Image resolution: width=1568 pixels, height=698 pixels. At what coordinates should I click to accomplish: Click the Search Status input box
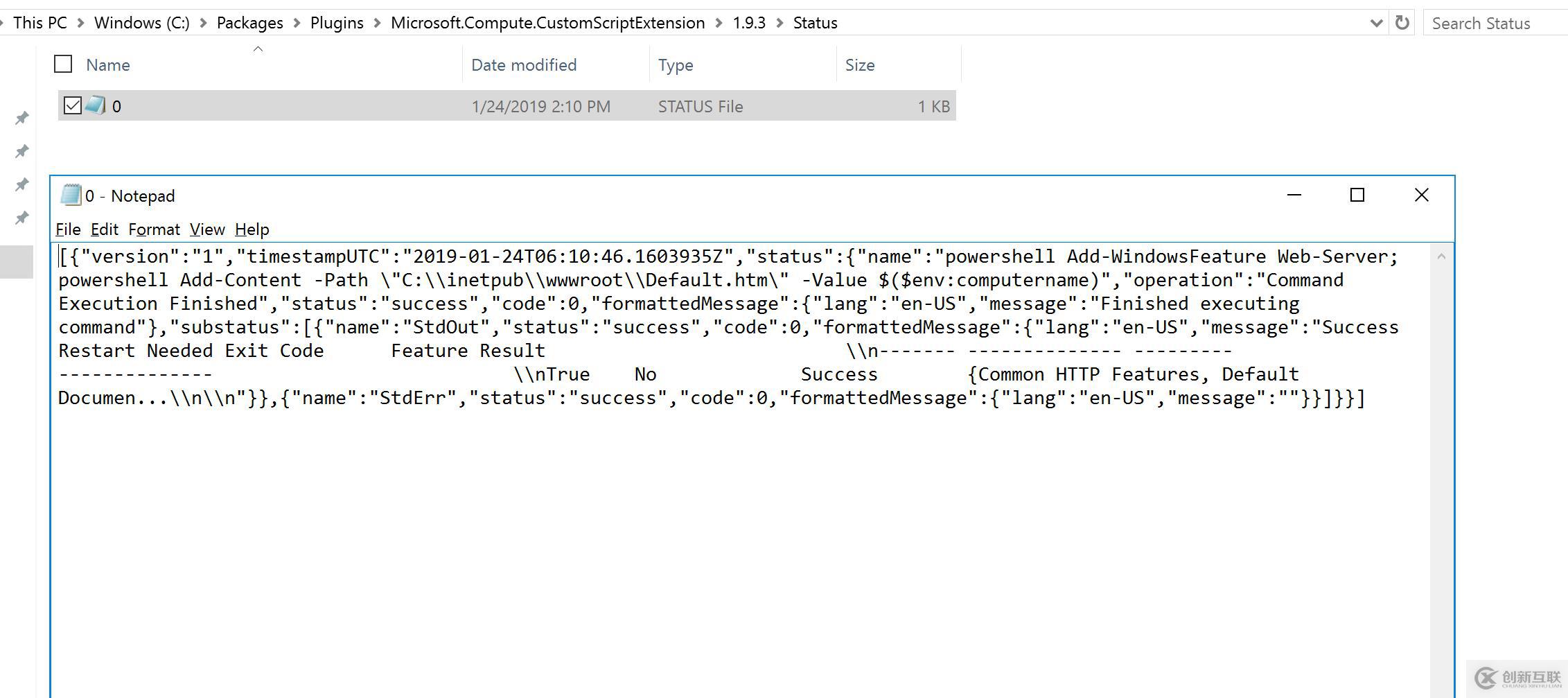point(1495,23)
